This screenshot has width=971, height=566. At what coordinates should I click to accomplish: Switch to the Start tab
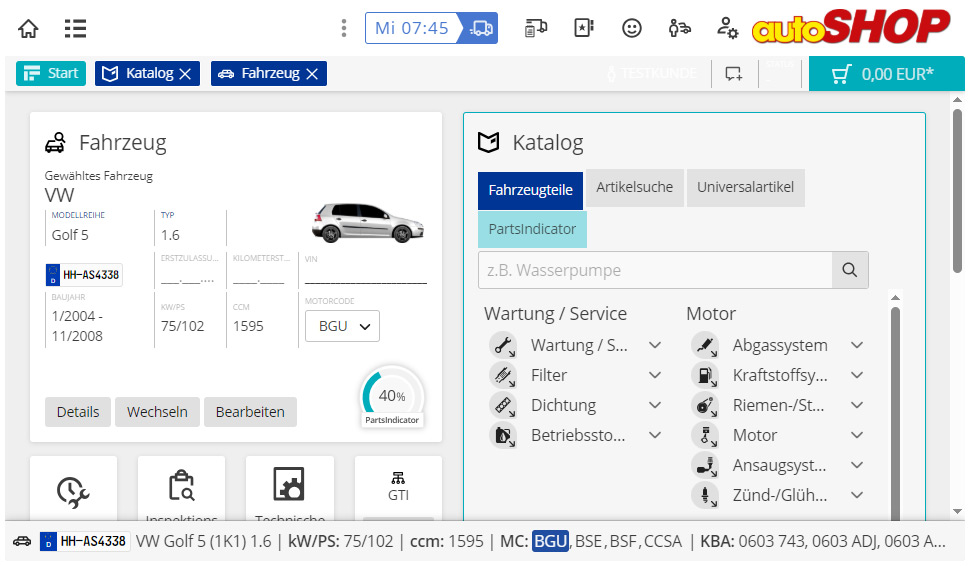[x=51, y=73]
